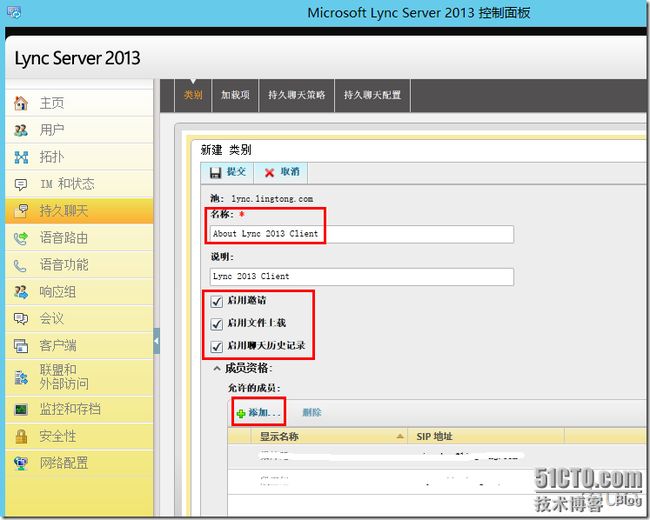Image resolution: width=650 pixels, height=520 pixels.
Task: Open 会议 in the sidebar
Action: click(79, 318)
